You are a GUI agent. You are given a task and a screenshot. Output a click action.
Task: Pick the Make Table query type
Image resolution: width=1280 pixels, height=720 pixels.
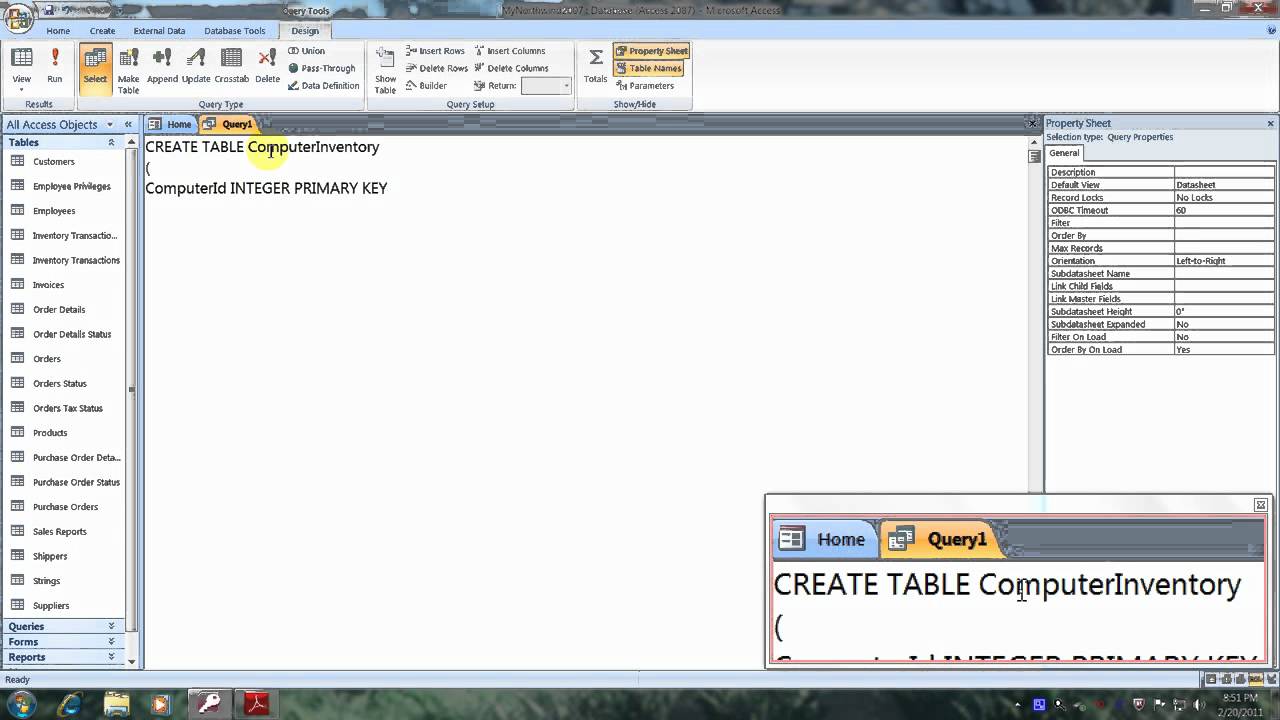coord(129,69)
